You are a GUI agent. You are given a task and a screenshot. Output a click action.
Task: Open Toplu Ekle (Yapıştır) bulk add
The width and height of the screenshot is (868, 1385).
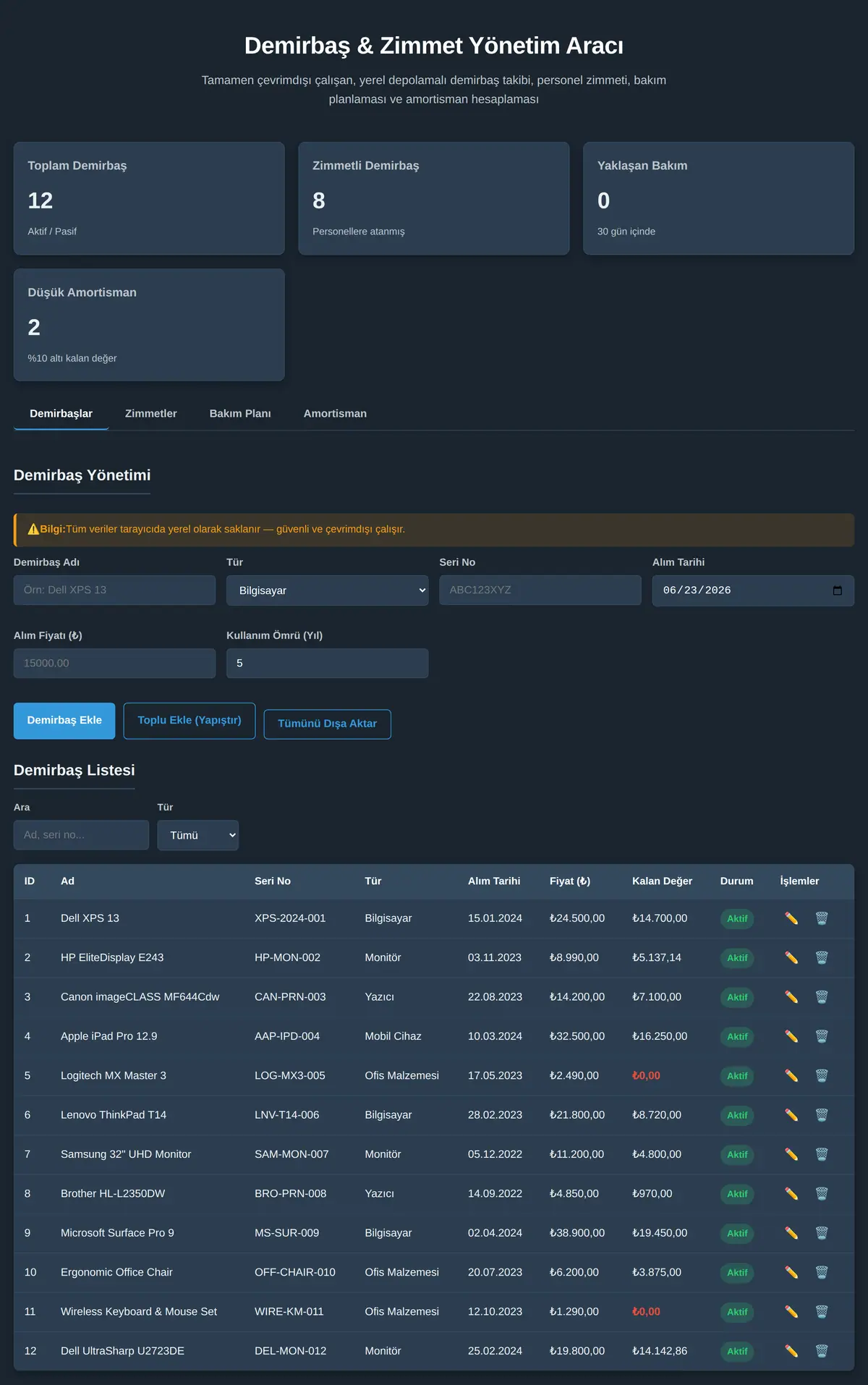190,721
